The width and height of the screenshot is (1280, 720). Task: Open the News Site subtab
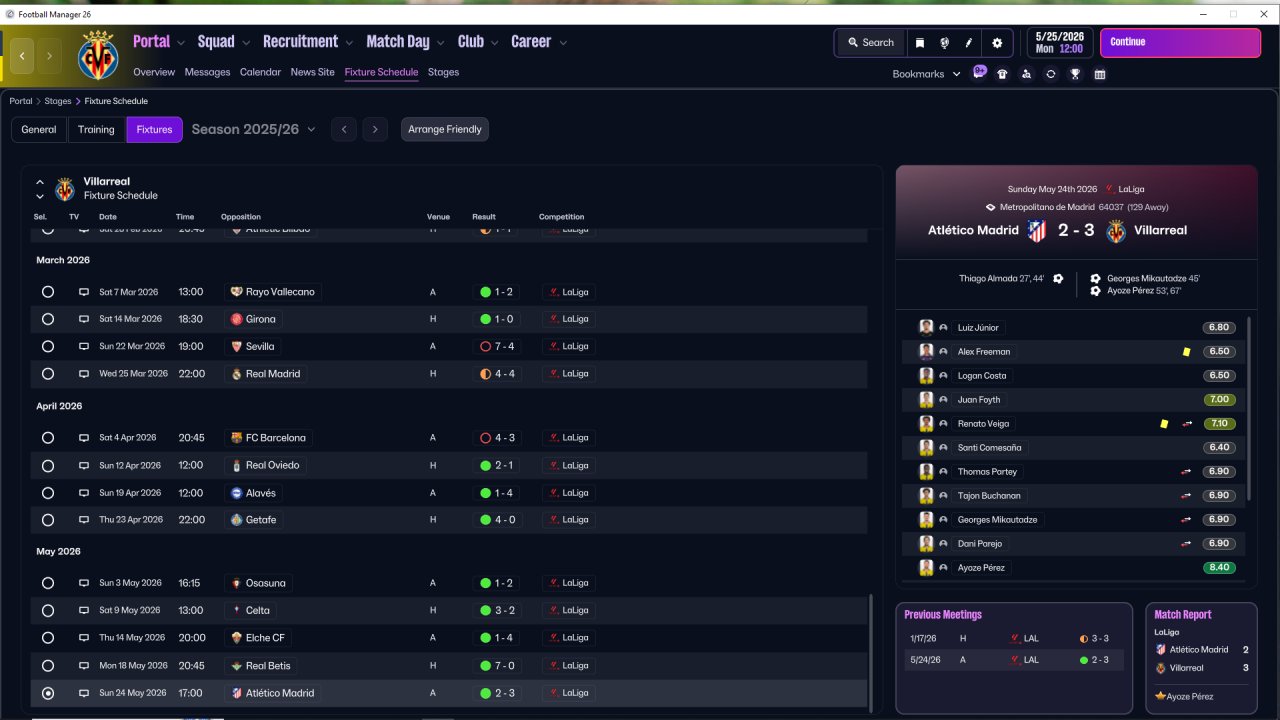[313, 72]
